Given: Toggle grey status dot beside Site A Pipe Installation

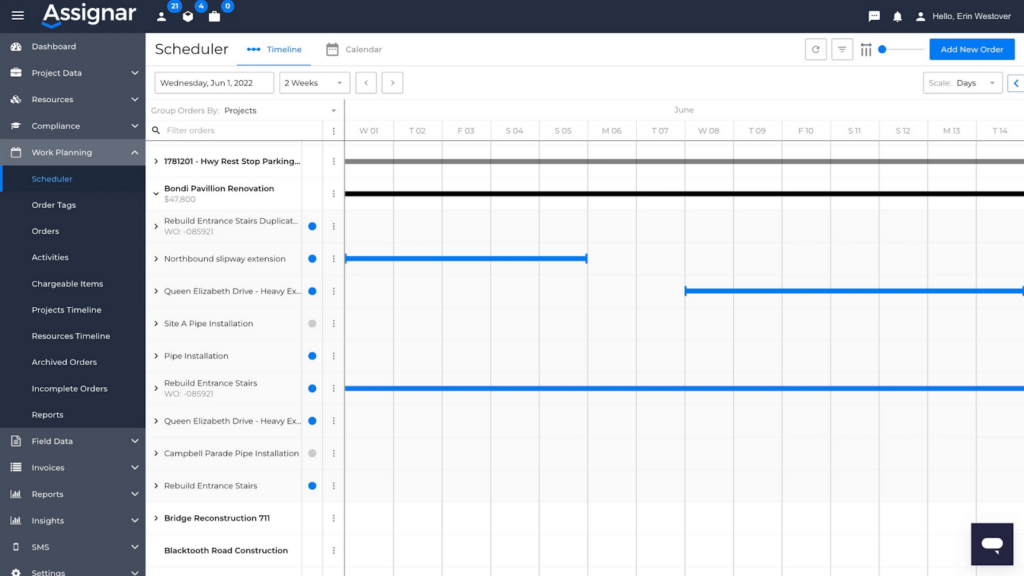Looking at the screenshot, I should (x=312, y=323).
